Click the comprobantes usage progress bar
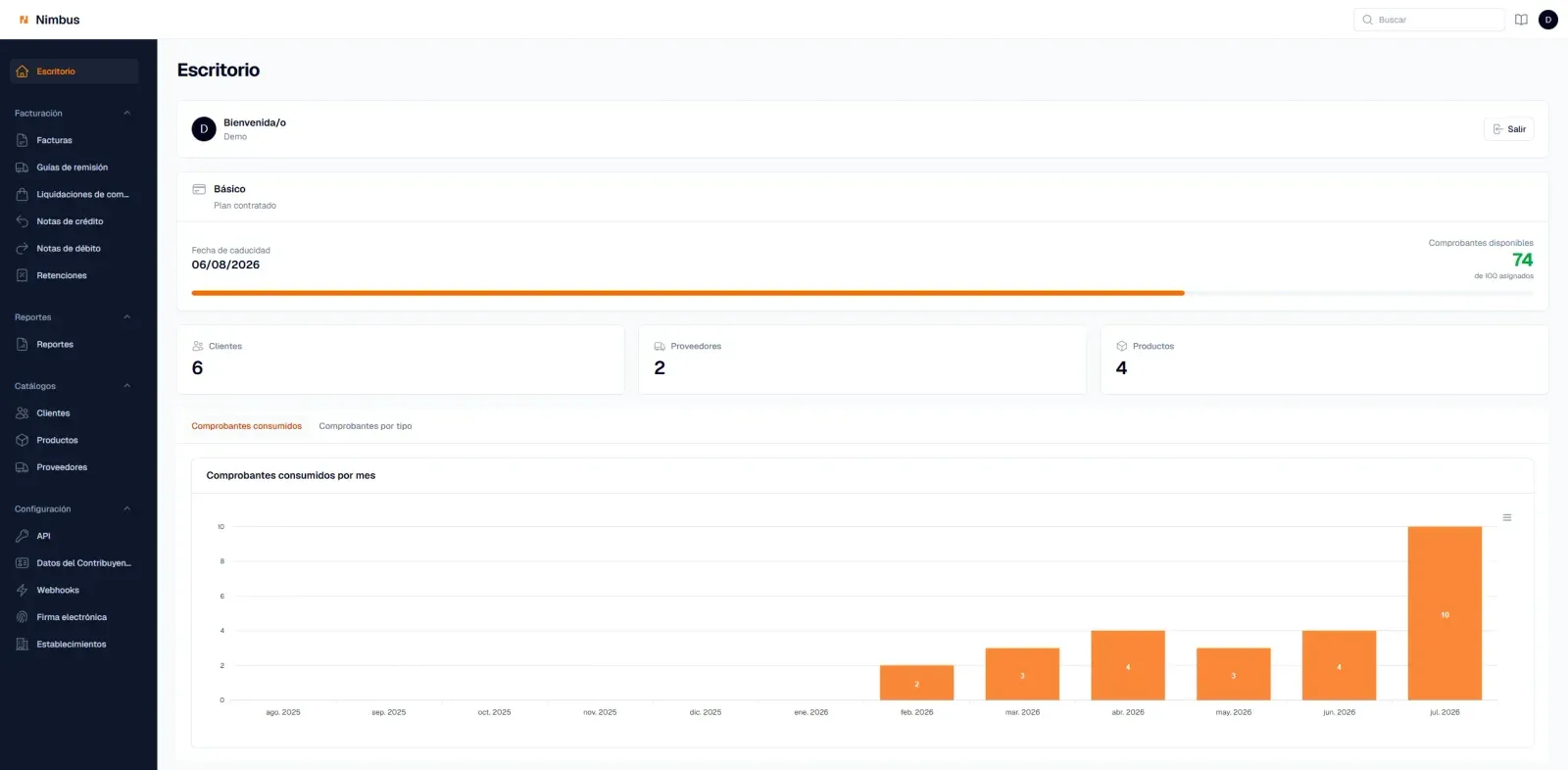This screenshot has width=1568, height=770. click(x=862, y=293)
